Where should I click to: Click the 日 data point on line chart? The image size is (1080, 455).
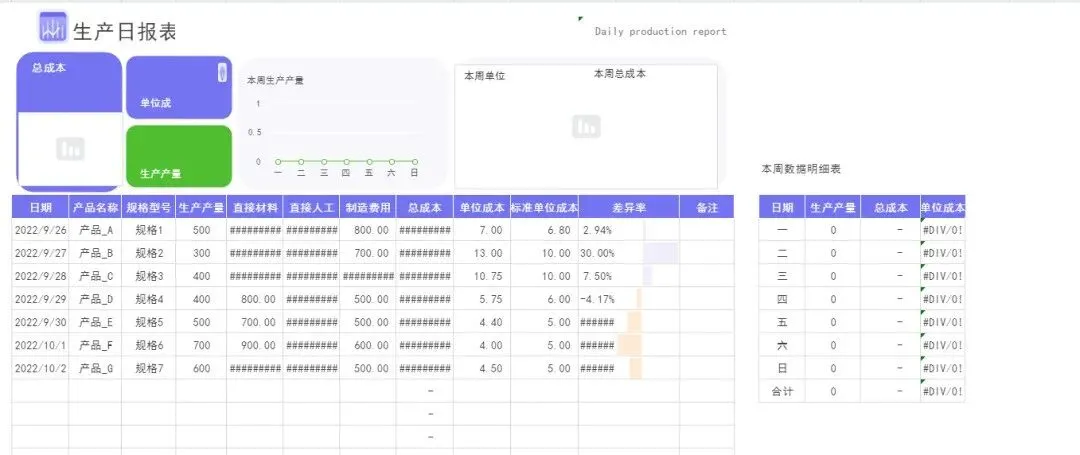(415, 162)
